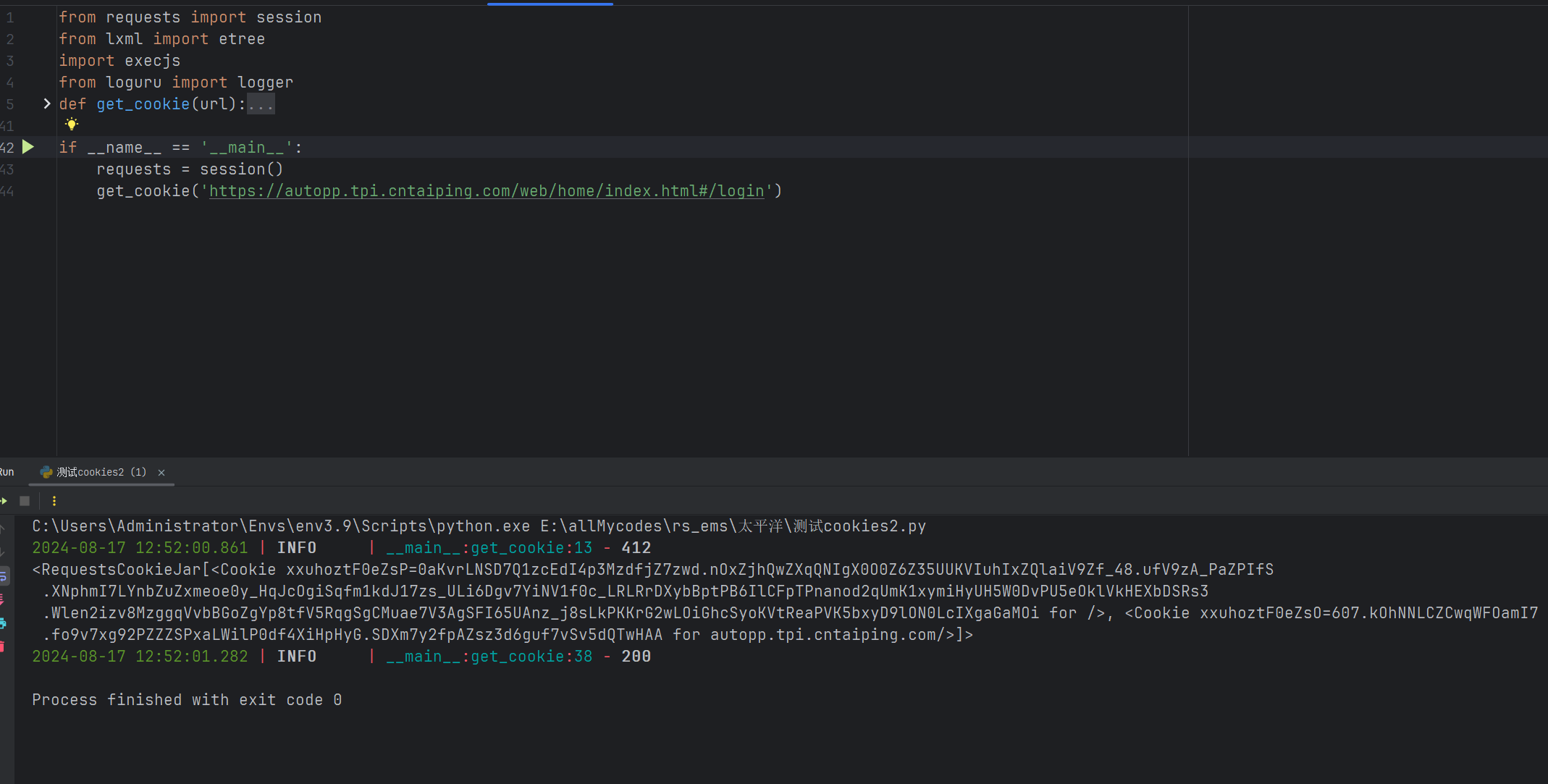The width and height of the screenshot is (1548, 784).
Task: Click the up stack trace arrow in console
Action: [2, 529]
